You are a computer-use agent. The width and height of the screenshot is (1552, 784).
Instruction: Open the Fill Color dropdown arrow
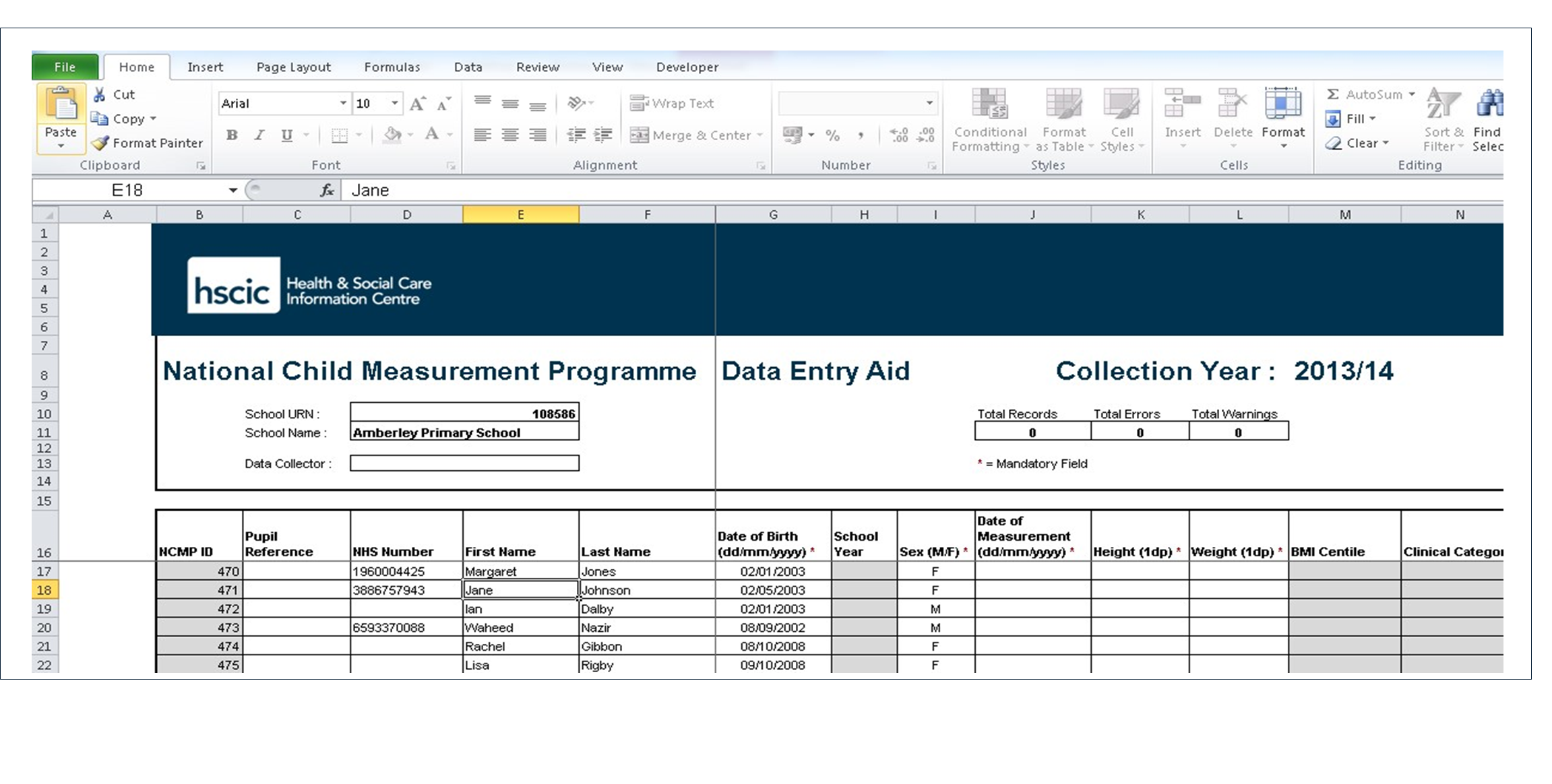tap(410, 135)
